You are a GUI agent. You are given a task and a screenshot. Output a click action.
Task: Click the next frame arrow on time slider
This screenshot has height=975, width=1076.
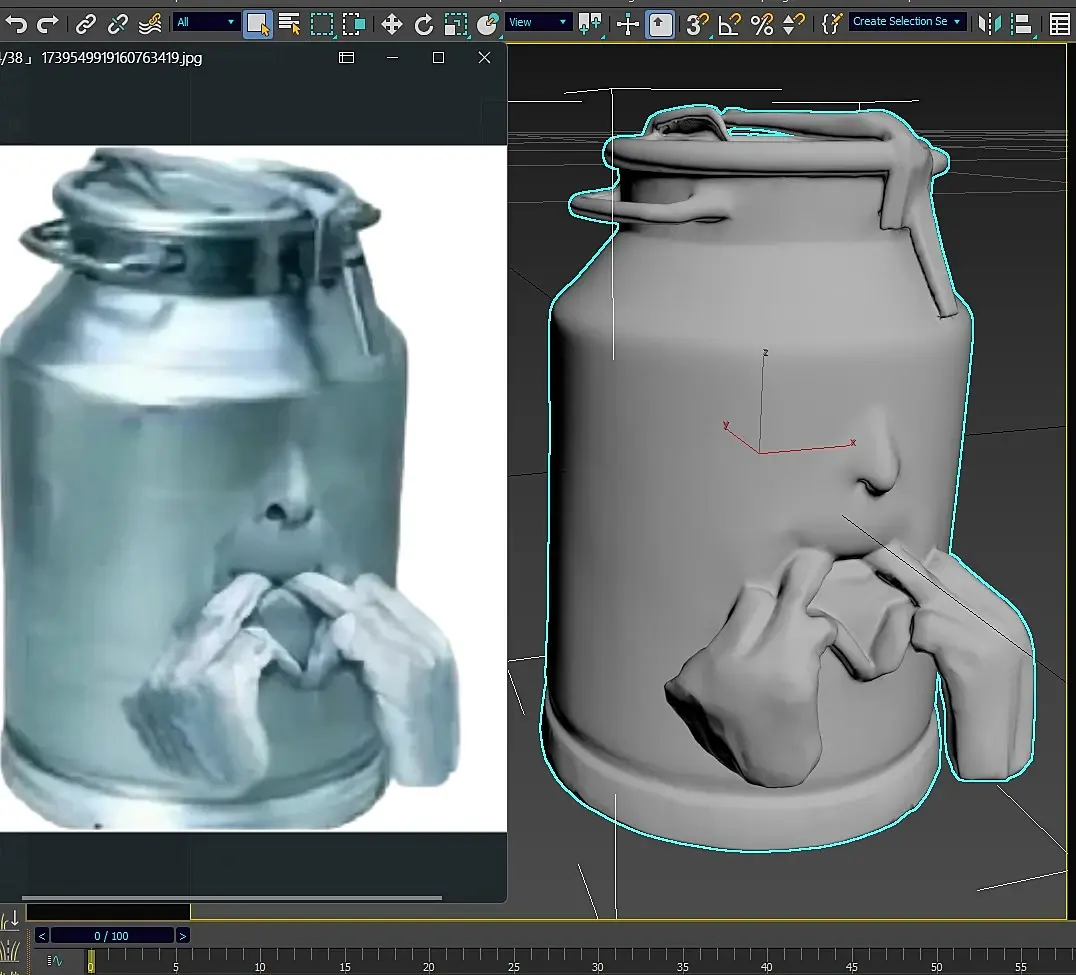click(x=182, y=936)
